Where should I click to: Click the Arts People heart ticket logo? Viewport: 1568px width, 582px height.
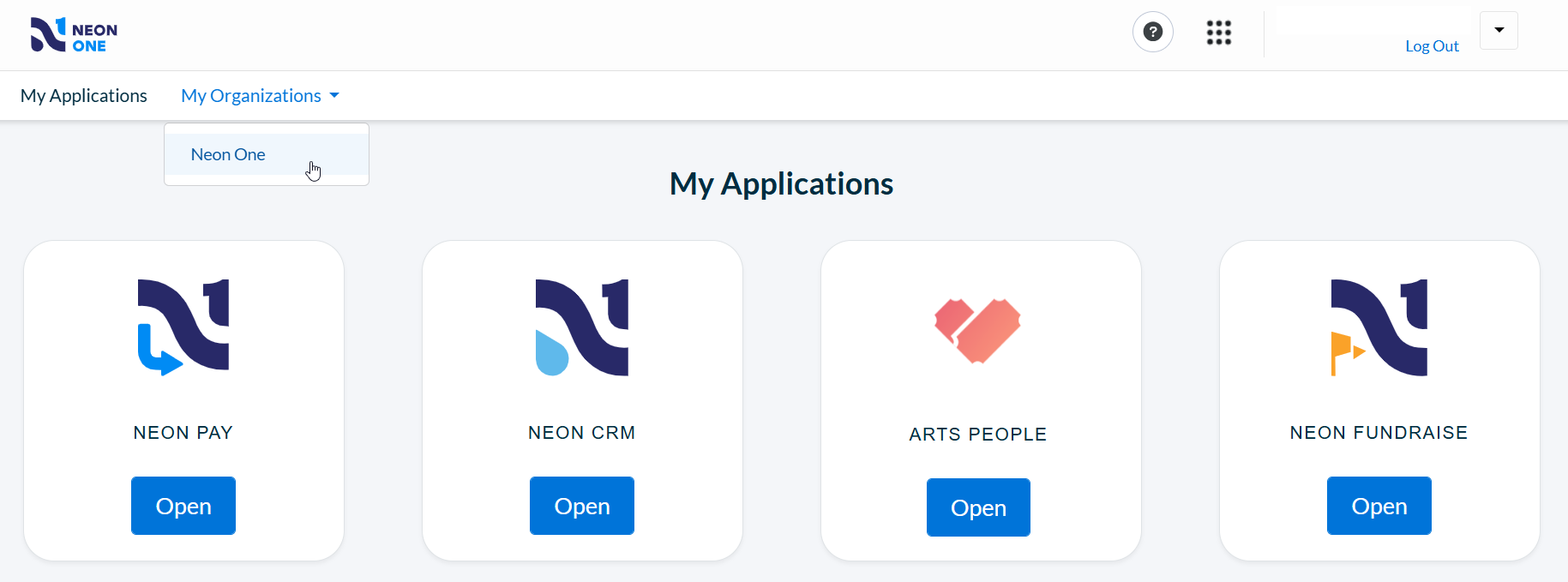(x=977, y=331)
